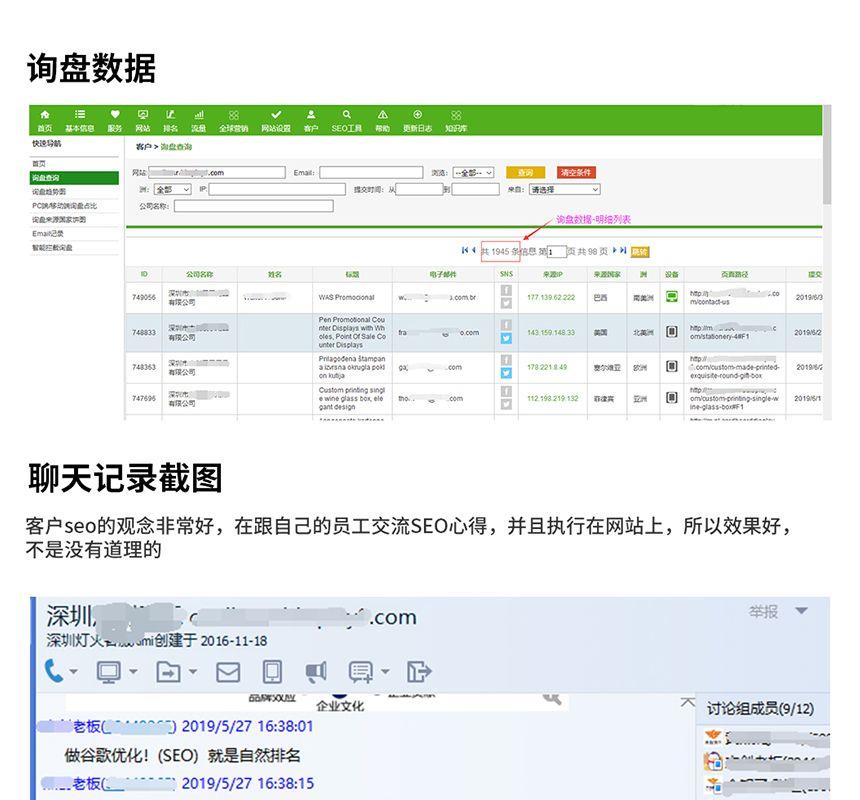The width and height of the screenshot is (860, 800).
Task: Expand the 来自 请选择 dropdown
Action: point(564,189)
